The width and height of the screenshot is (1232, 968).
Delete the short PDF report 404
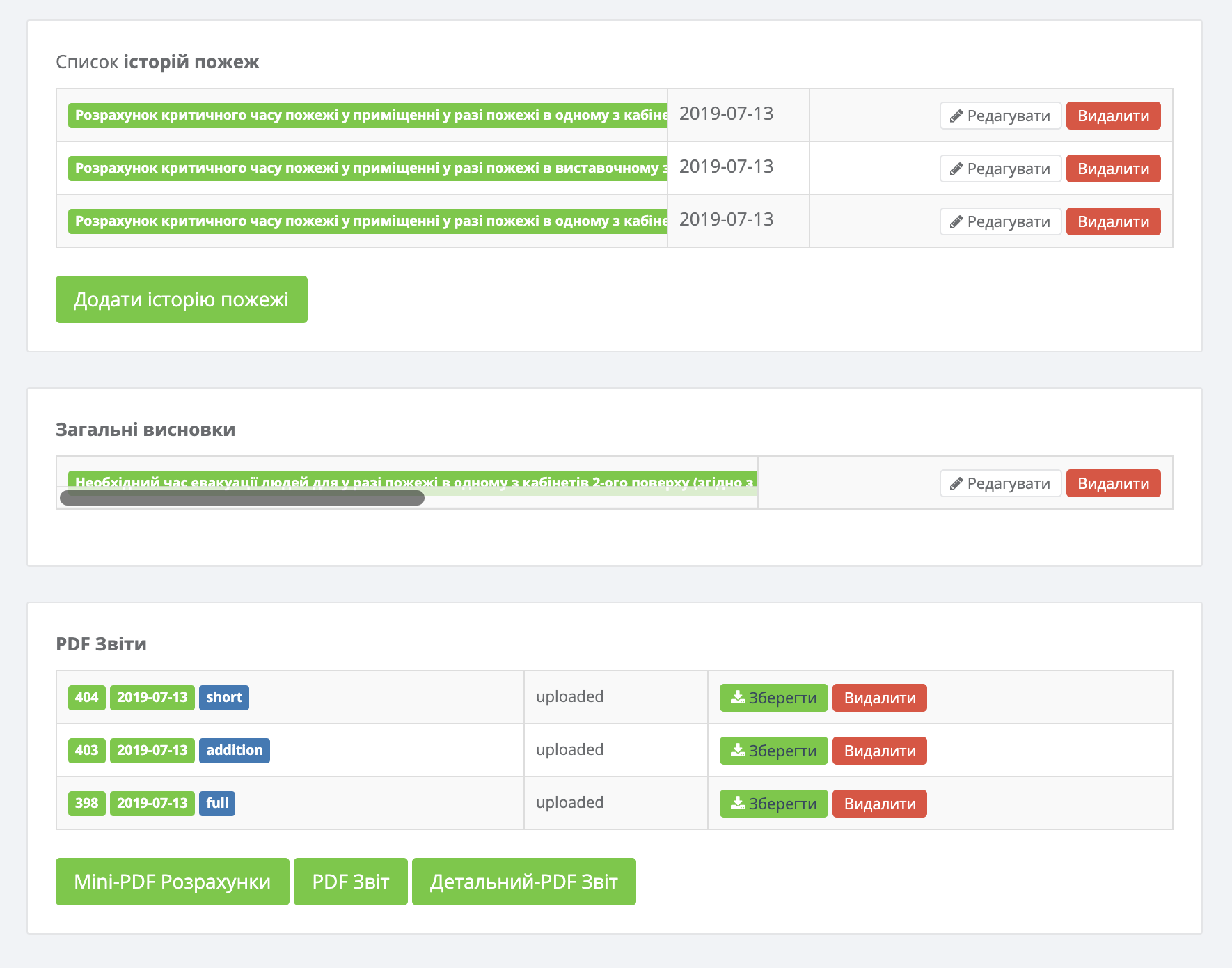click(879, 698)
